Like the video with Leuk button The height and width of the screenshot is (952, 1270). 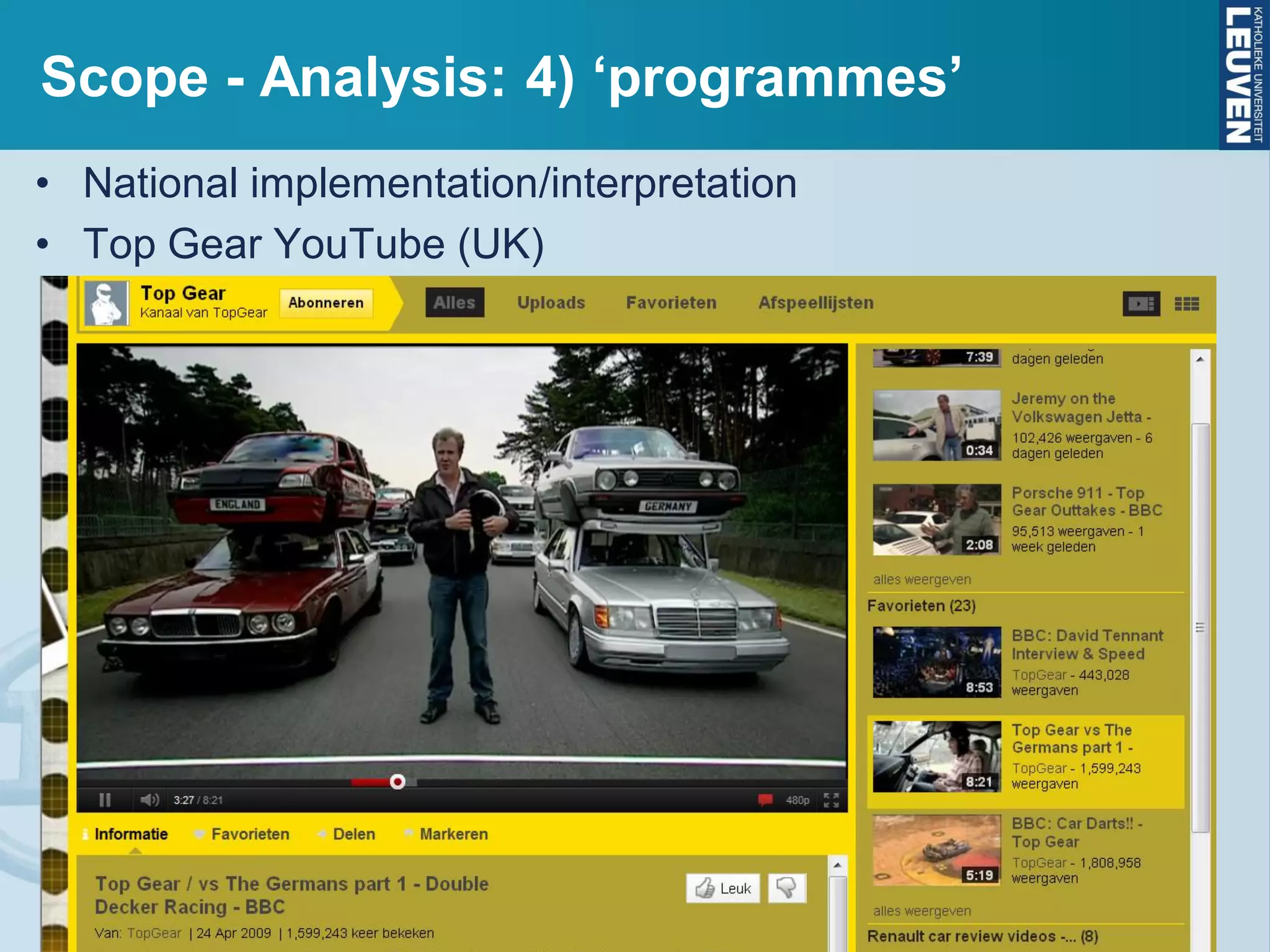tap(723, 888)
